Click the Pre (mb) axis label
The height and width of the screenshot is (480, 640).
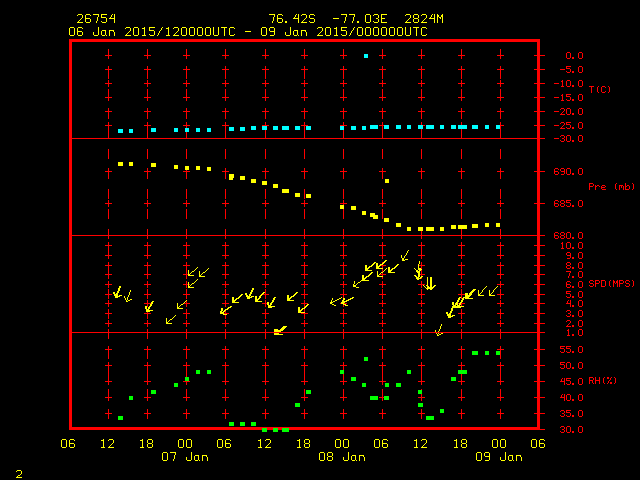coord(611,187)
